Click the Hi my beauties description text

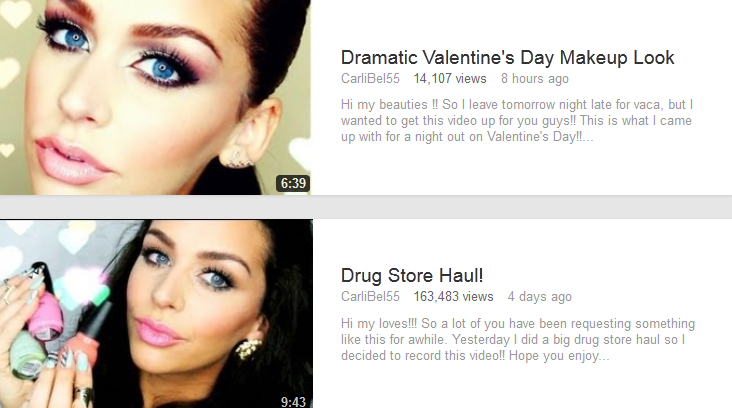point(517,120)
